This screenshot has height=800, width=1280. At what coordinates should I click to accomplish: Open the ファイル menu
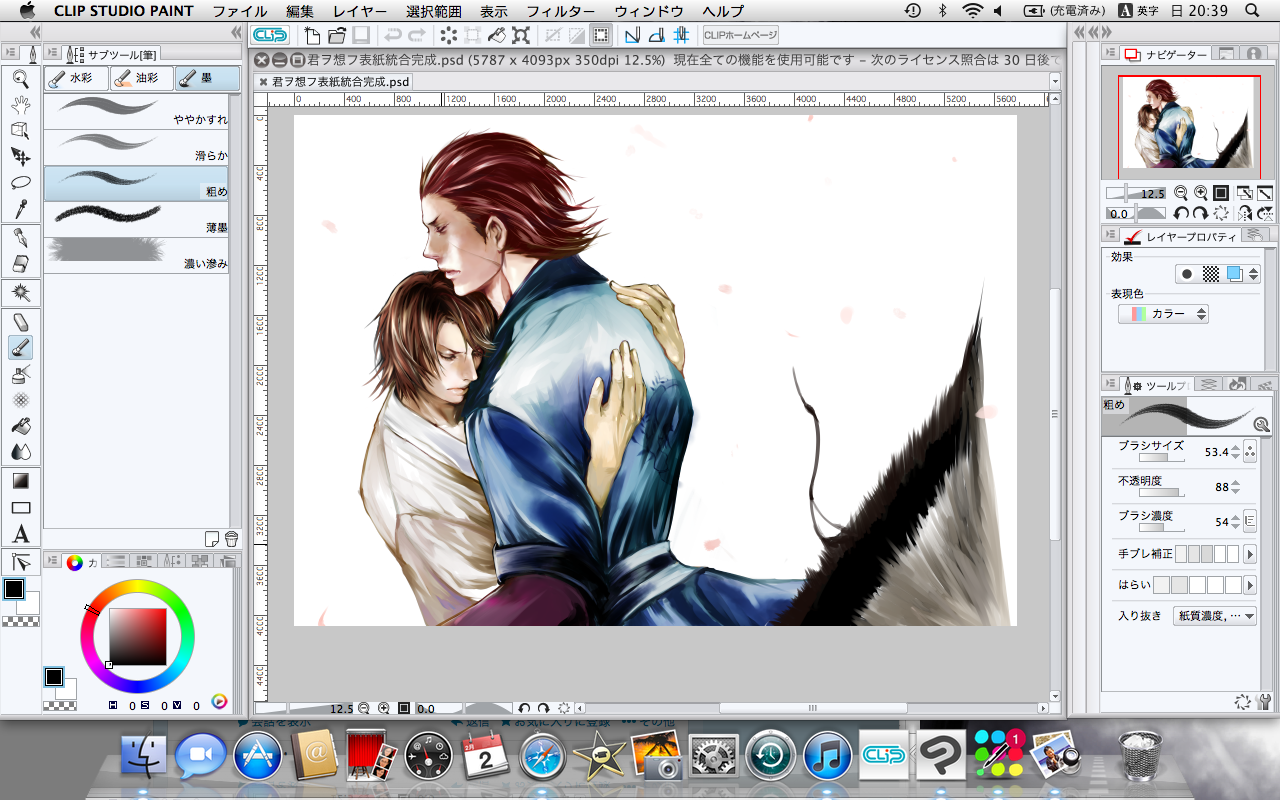[240, 11]
